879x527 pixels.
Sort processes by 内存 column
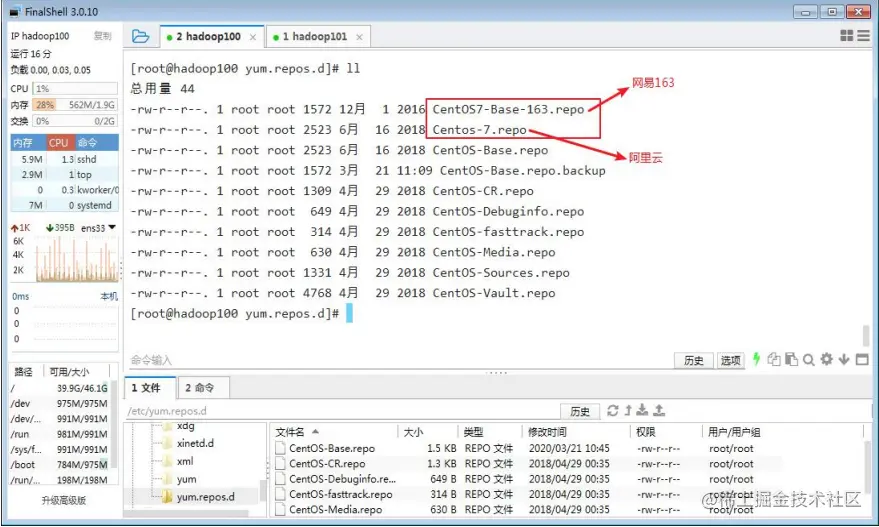[27, 142]
